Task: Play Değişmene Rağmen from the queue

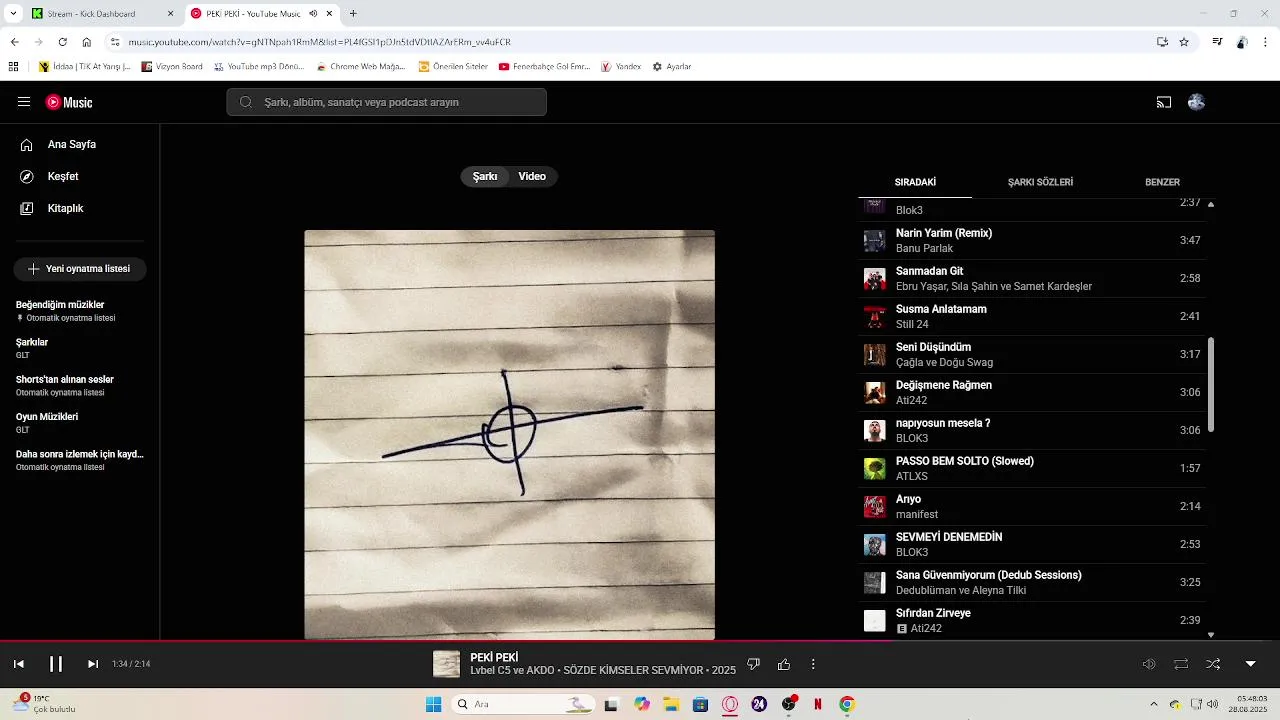Action: pyautogui.click(x=1033, y=393)
